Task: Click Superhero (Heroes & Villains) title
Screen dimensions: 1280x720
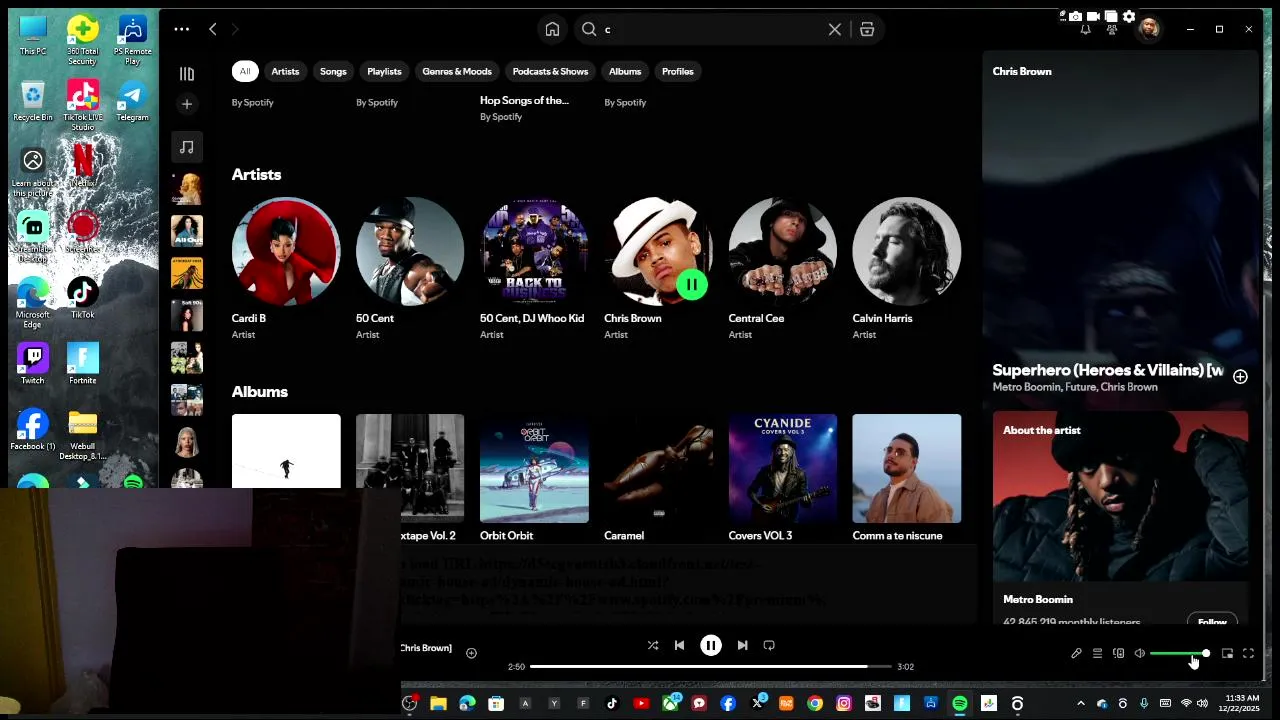Action: click(1108, 370)
